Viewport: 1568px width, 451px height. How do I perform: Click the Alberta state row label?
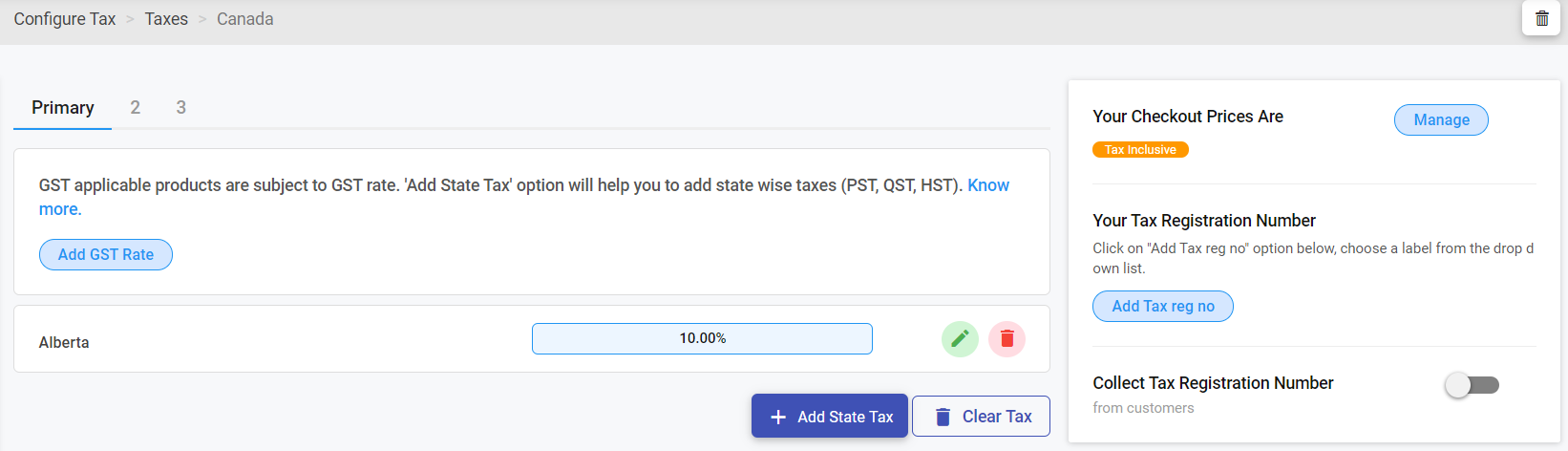pos(64,342)
